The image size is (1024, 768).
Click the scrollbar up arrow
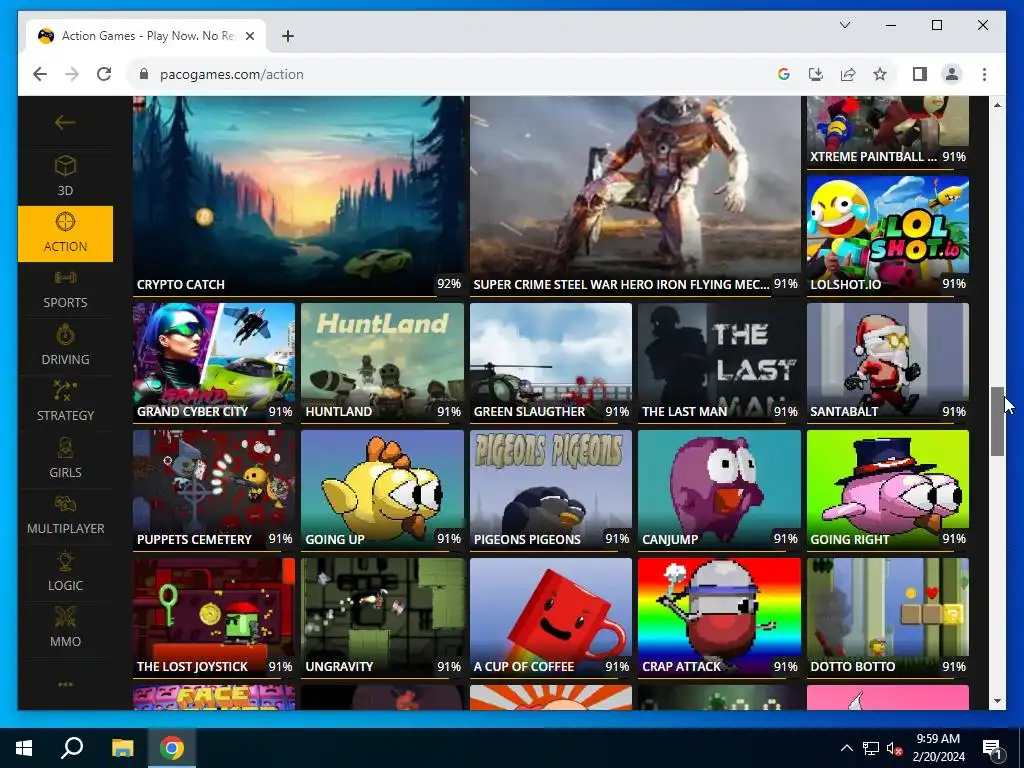pyautogui.click(x=997, y=104)
